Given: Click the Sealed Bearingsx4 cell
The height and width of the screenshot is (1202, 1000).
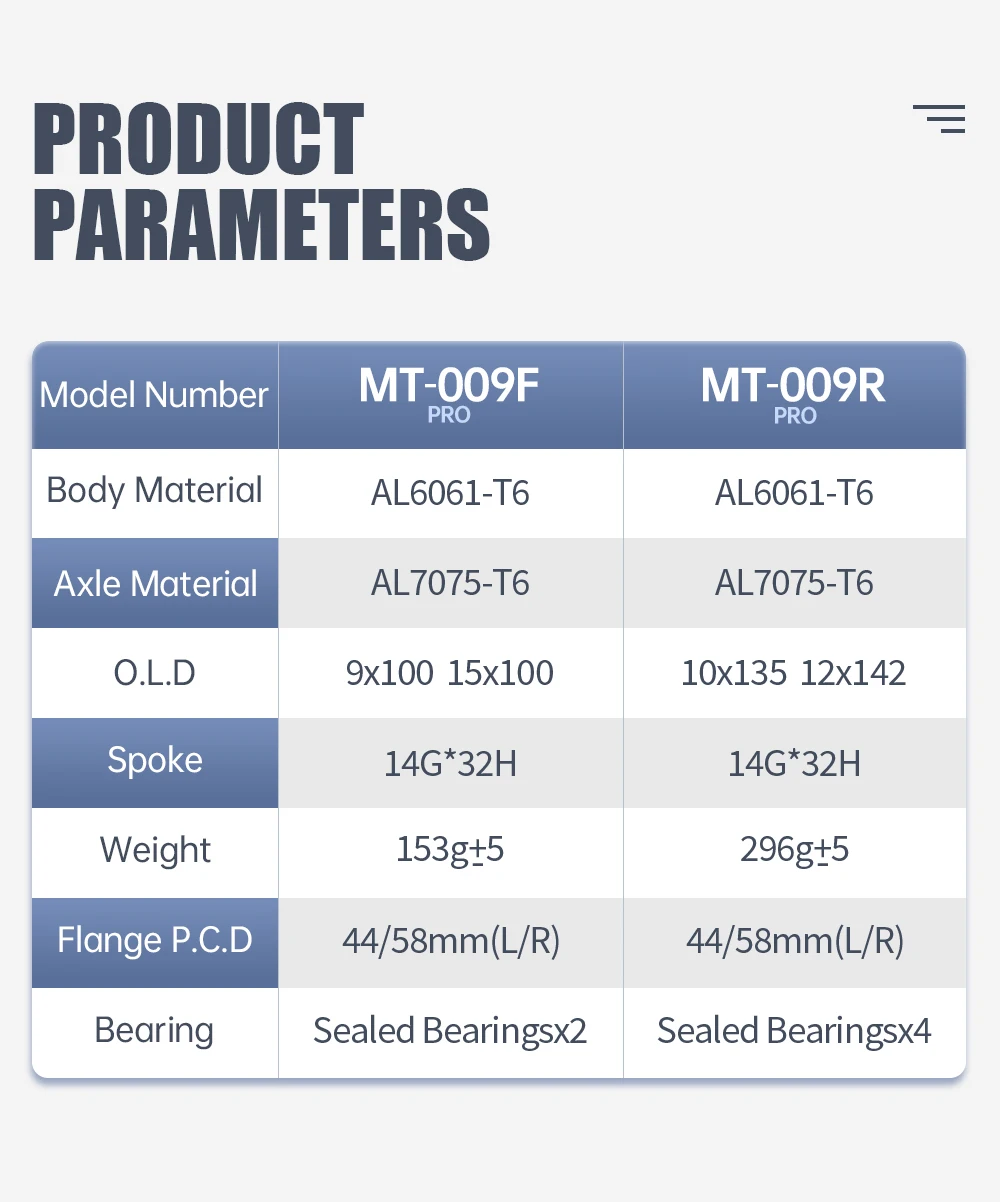Looking at the screenshot, I should pos(794,1031).
